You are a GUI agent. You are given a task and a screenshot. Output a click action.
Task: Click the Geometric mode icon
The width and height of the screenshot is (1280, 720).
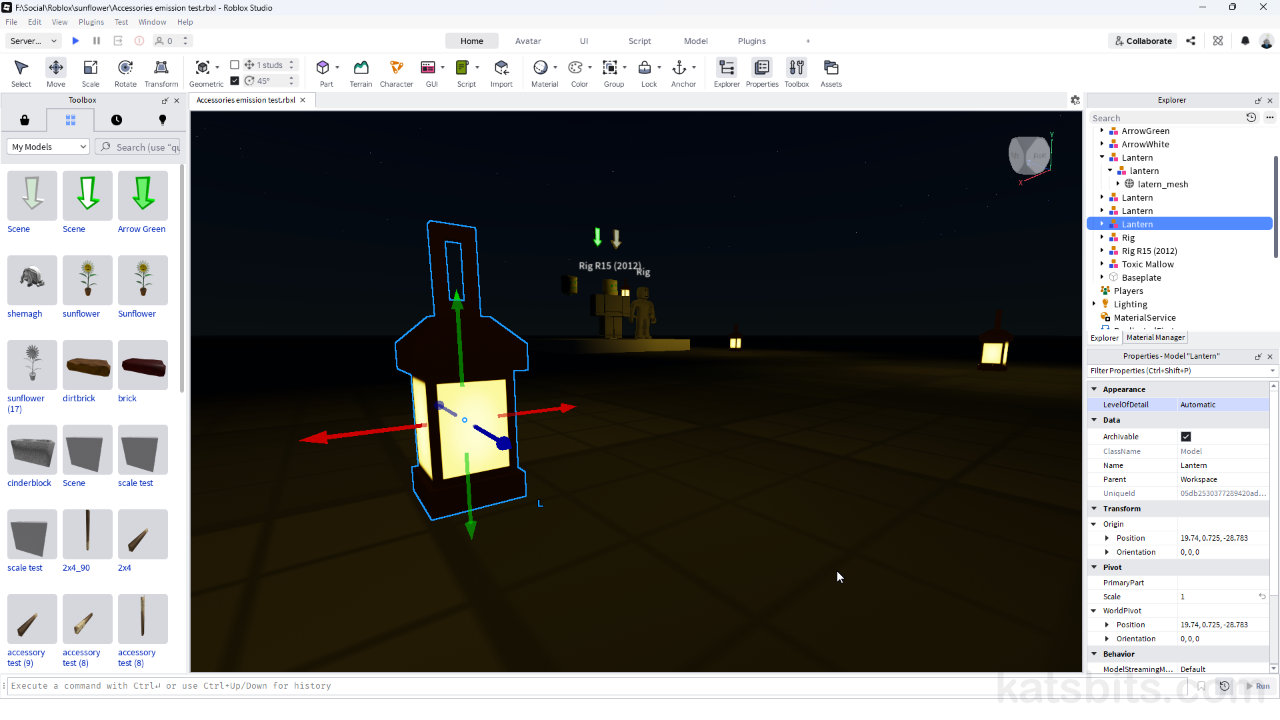coord(203,68)
